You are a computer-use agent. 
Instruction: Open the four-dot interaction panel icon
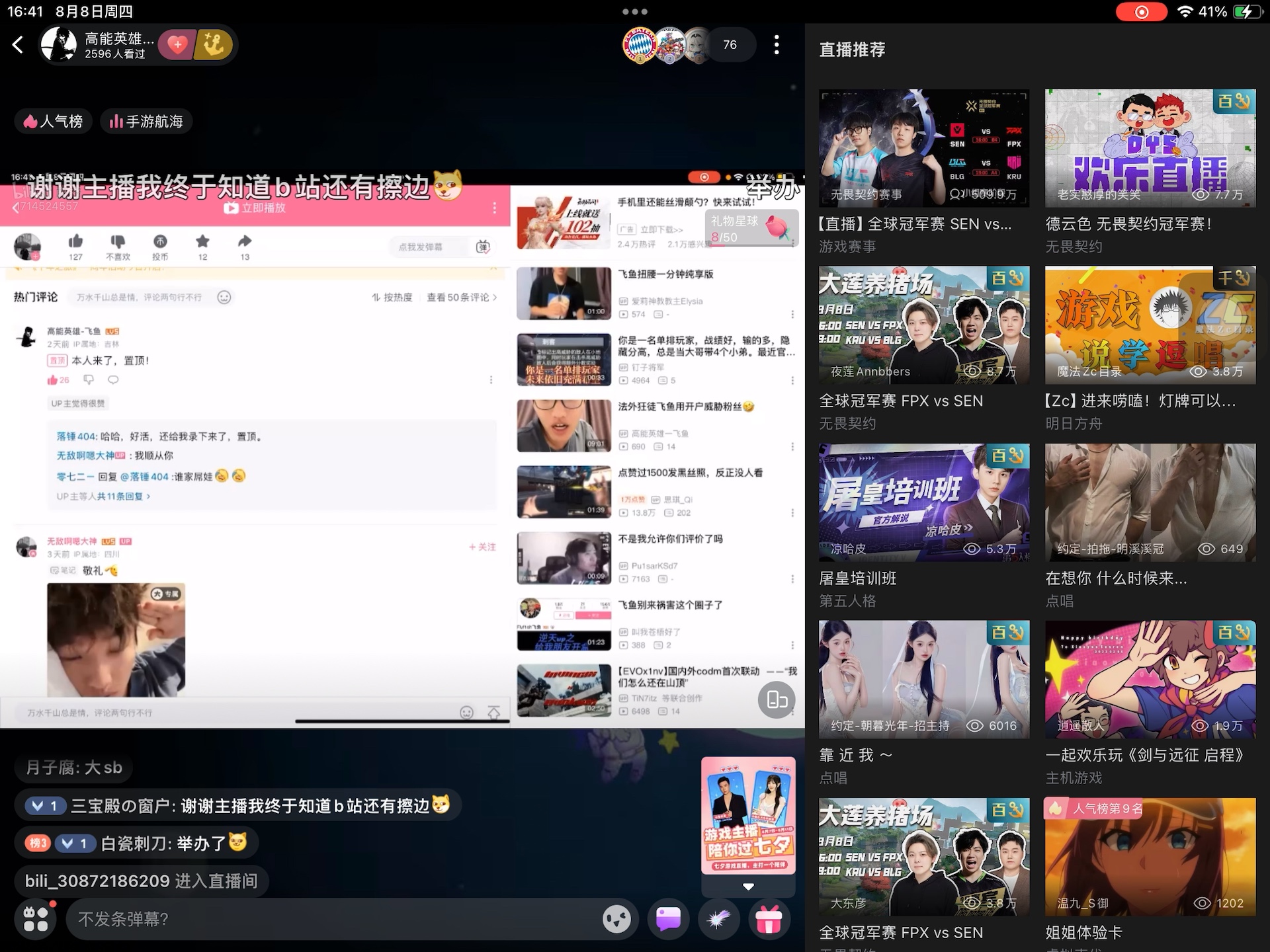(x=36, y=919)
